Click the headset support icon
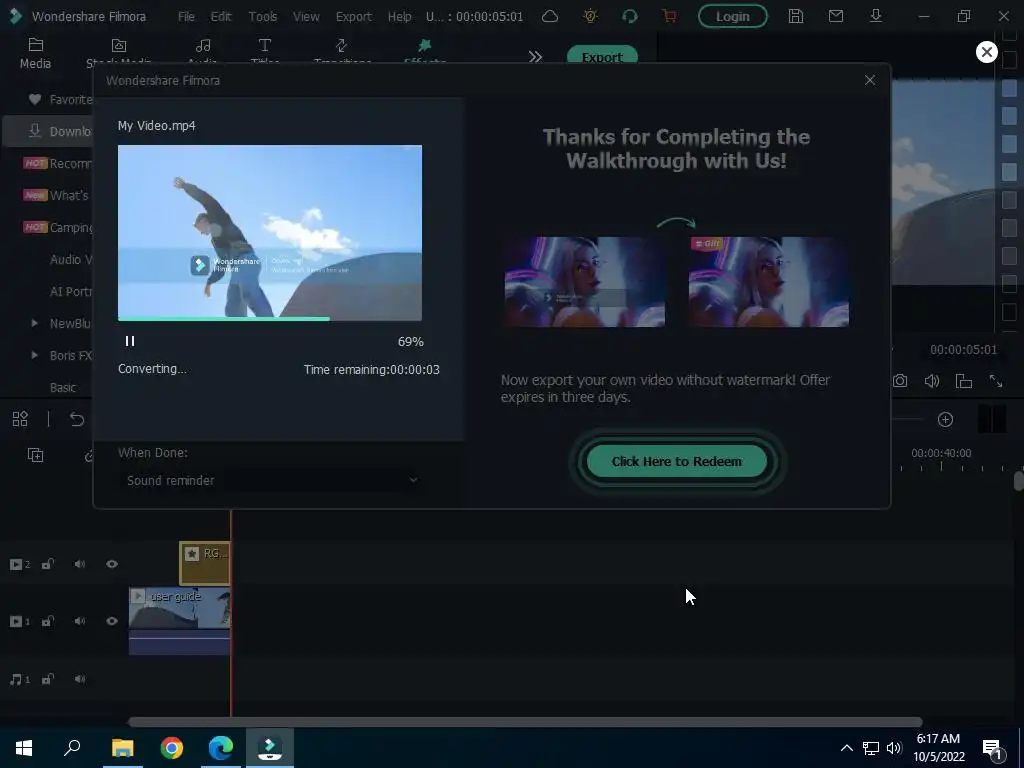 630,16
